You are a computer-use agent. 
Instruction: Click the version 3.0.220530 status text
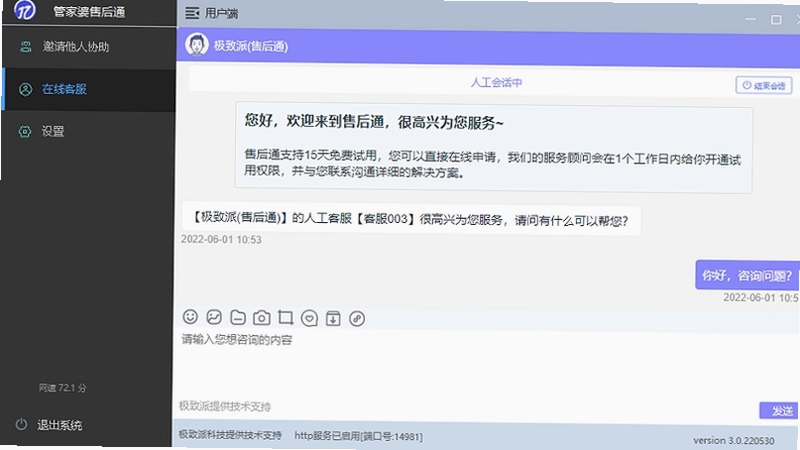pos(733,440)
